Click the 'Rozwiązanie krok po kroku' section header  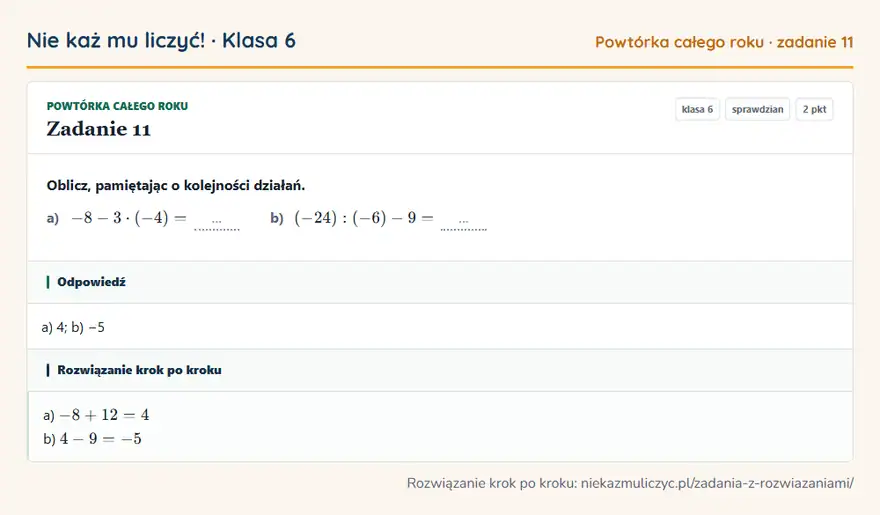[x=440, y=370]
